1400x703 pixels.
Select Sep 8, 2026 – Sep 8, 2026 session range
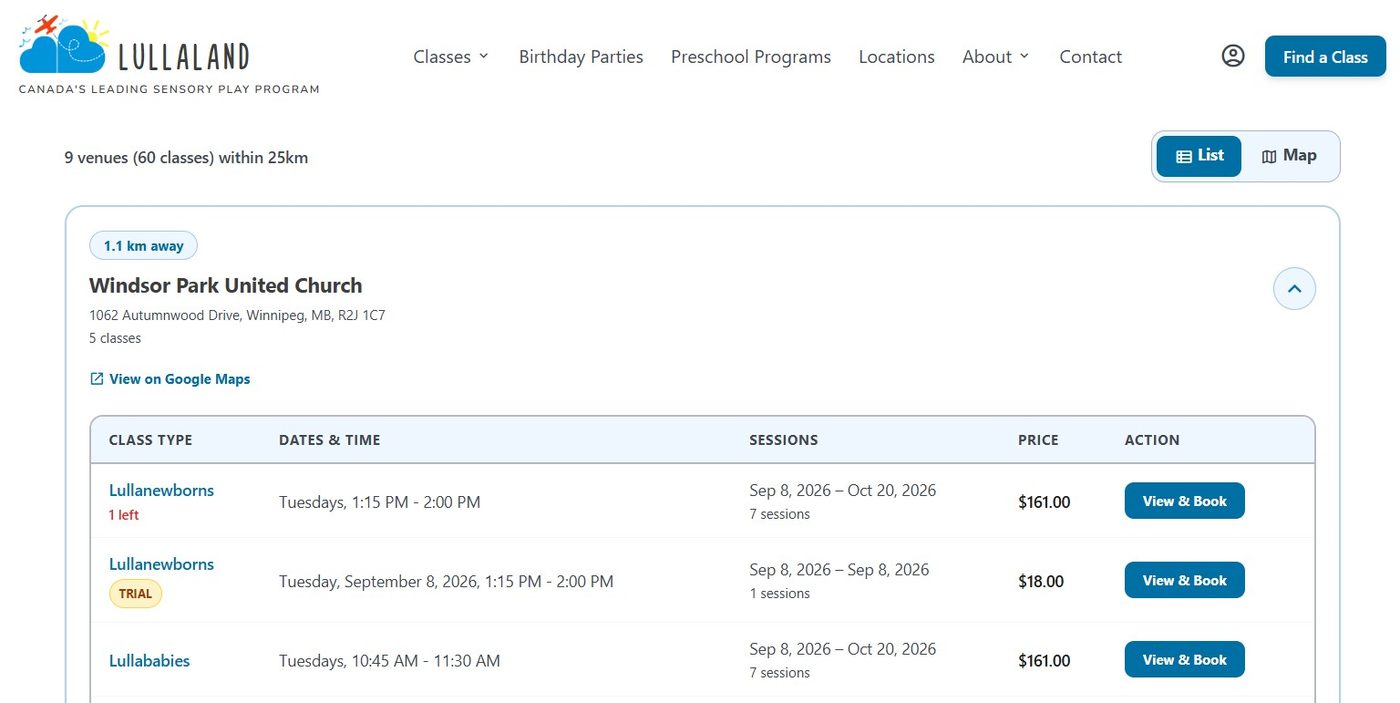click(839, 570)
